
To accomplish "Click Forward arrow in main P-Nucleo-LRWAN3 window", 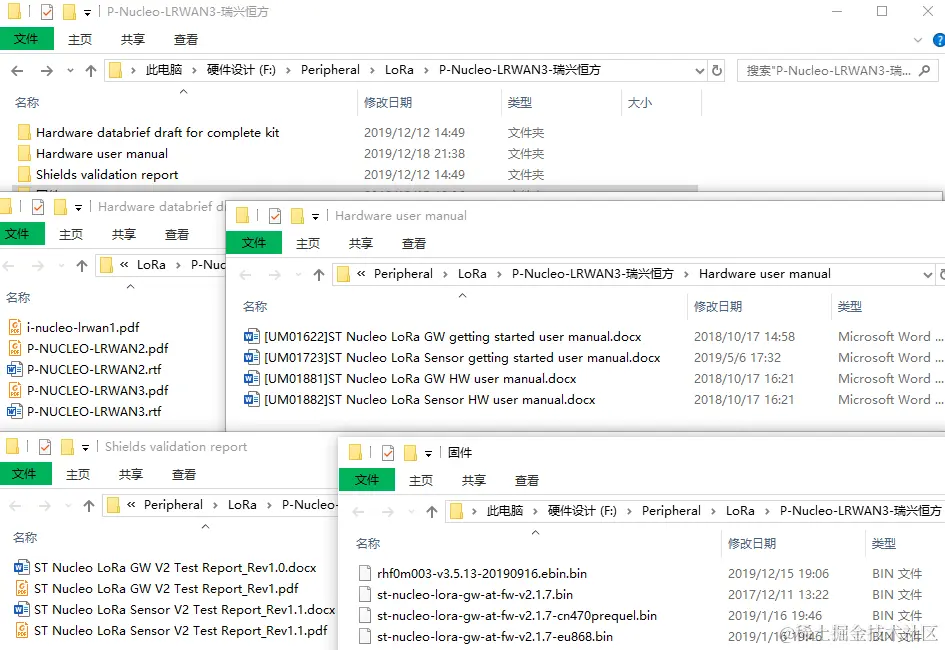I will [46, 71].
